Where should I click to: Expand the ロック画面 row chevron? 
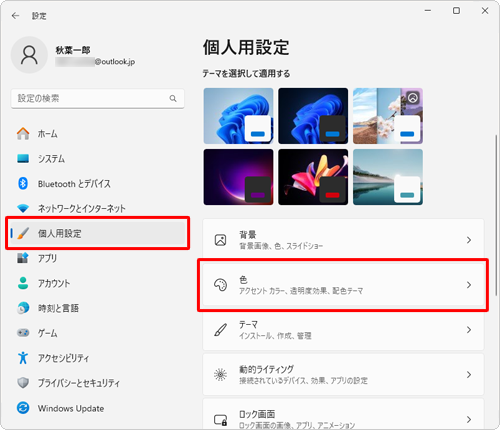coord(469,419)
